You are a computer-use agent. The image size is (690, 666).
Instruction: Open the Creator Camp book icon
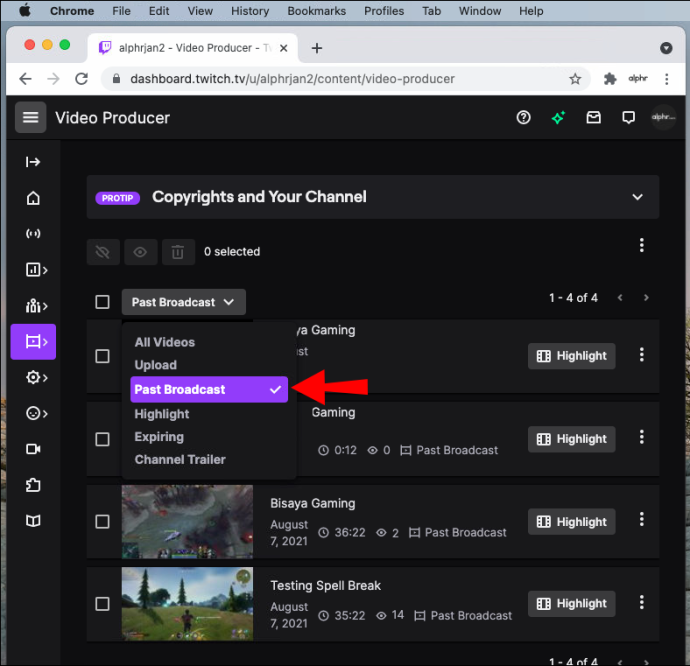tap(33, 521)
